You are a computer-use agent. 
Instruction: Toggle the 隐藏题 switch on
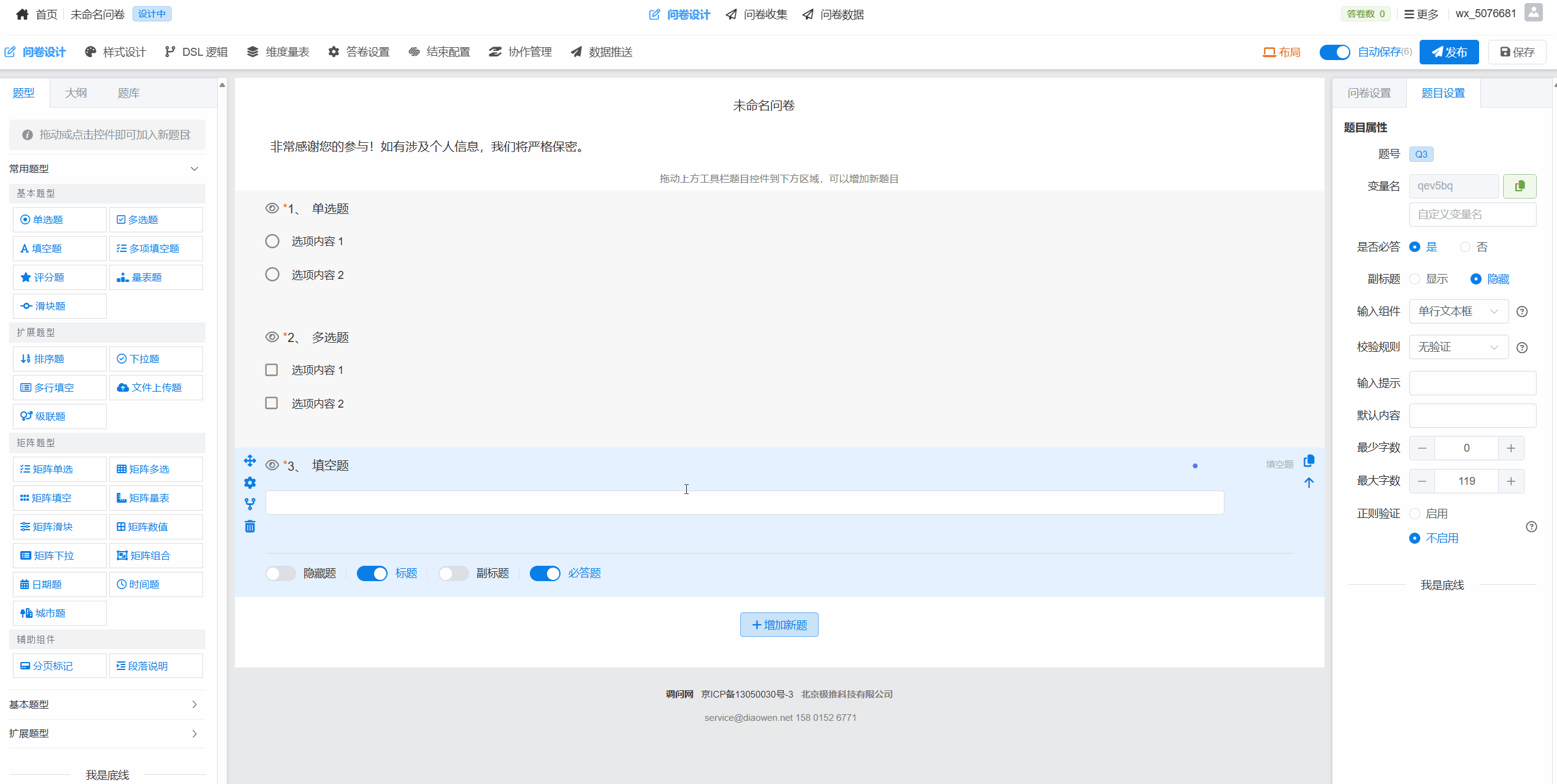tap(281, 573)
